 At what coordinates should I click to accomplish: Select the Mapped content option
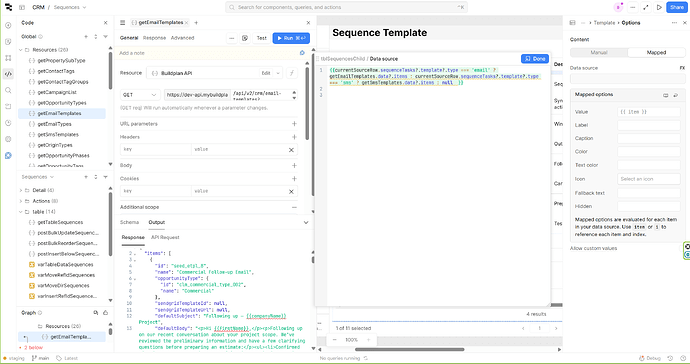(x=656, y=52)
